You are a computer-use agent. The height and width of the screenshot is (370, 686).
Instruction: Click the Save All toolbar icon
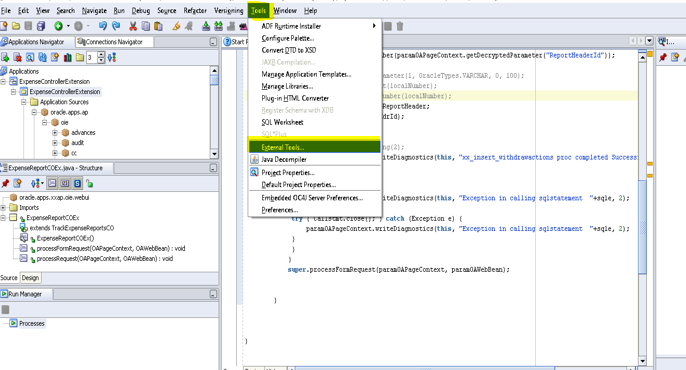click(41, 26)
